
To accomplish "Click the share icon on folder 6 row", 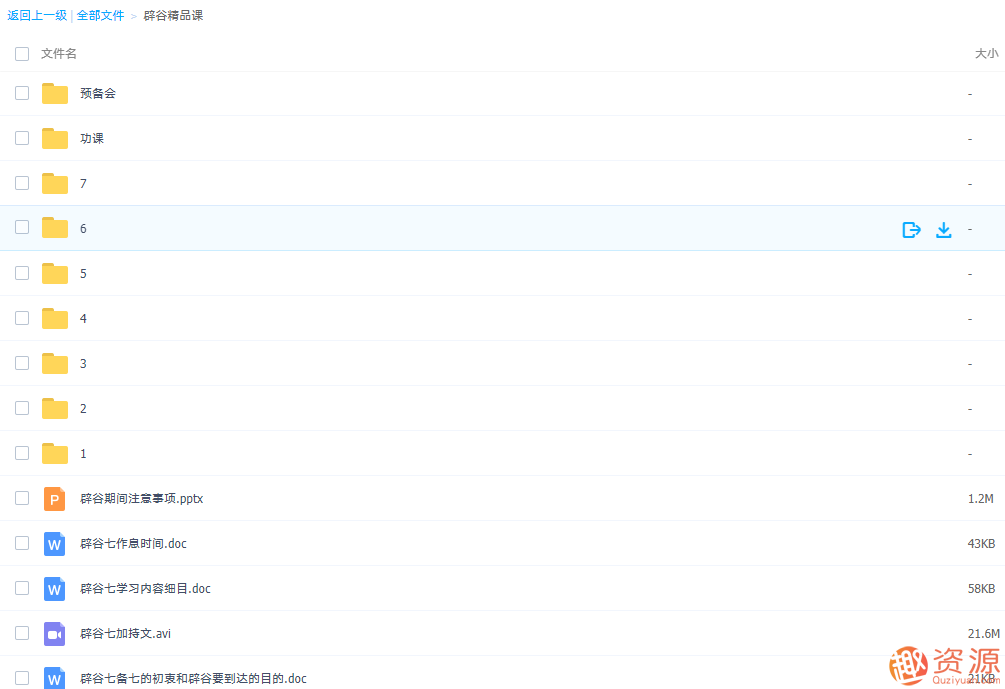I will point(911,229).
